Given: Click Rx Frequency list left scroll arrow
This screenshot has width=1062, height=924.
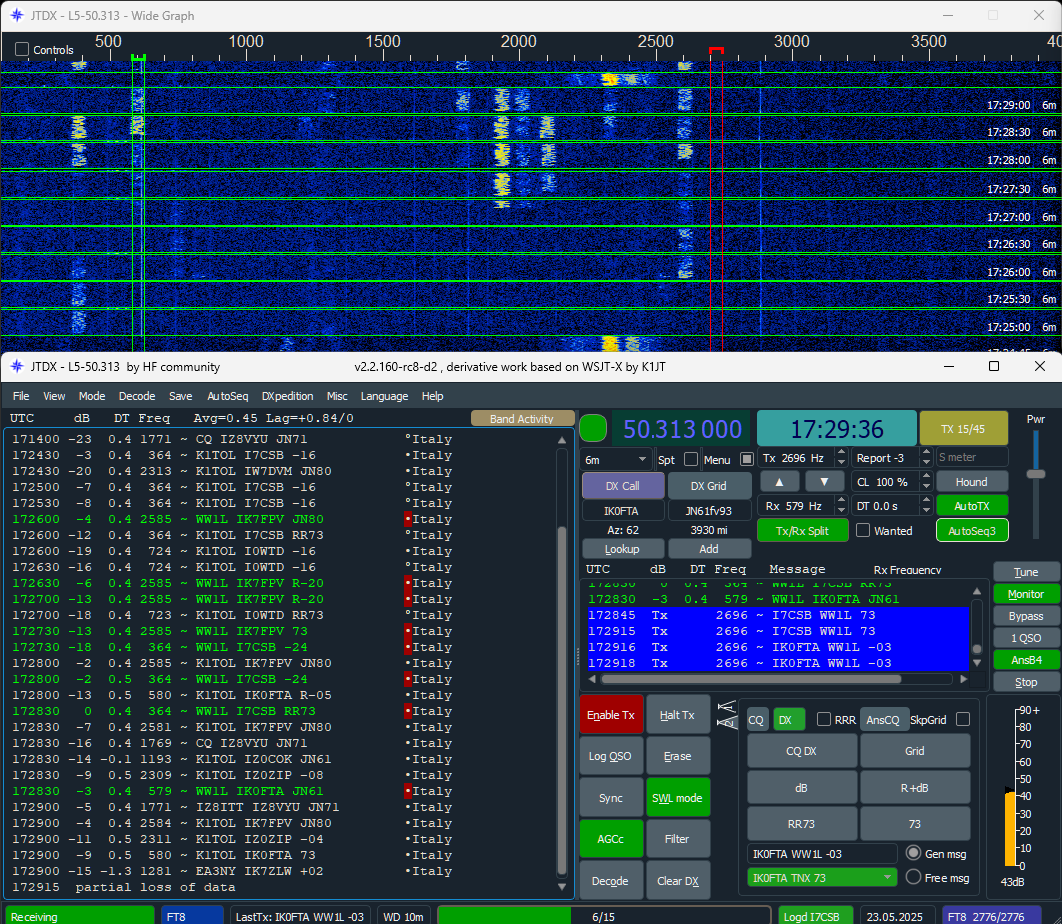Looking at the screenshot, I should (x=592, y=679).
